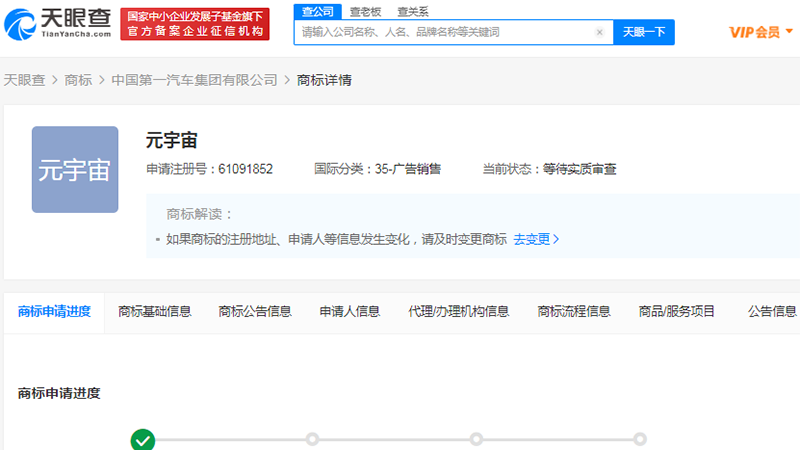Hit the 天眼一下 search button

(x=644, y=32)
